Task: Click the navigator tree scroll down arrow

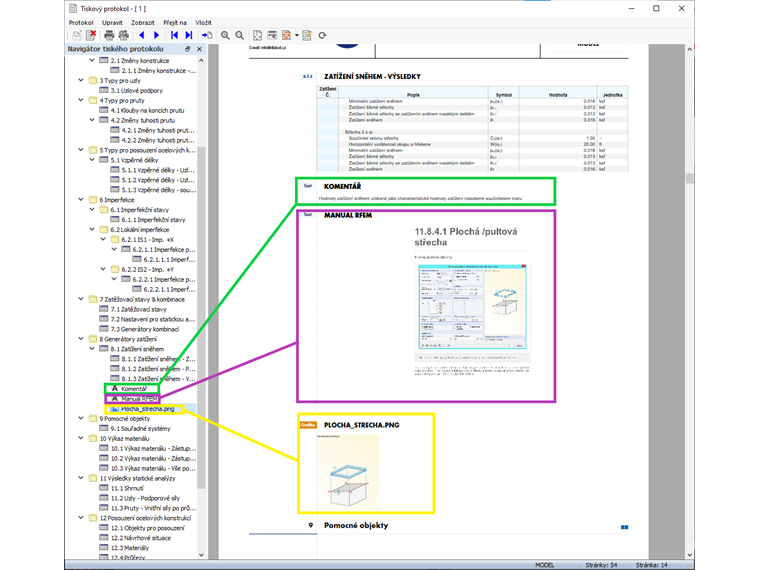Action: [201, 555]
